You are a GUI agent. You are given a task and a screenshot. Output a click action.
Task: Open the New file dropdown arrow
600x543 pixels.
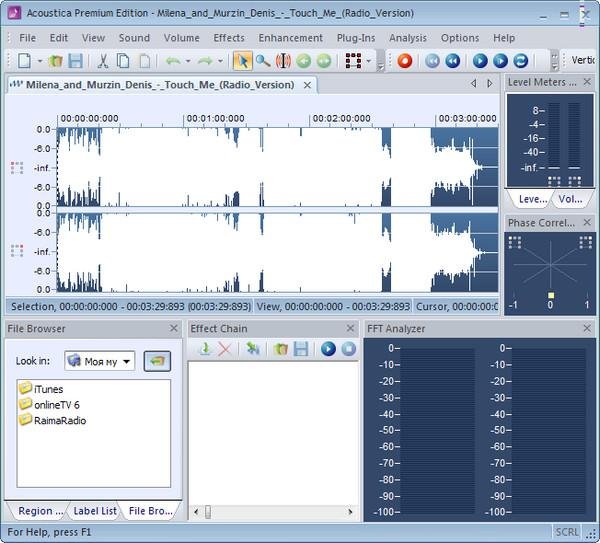40,61
